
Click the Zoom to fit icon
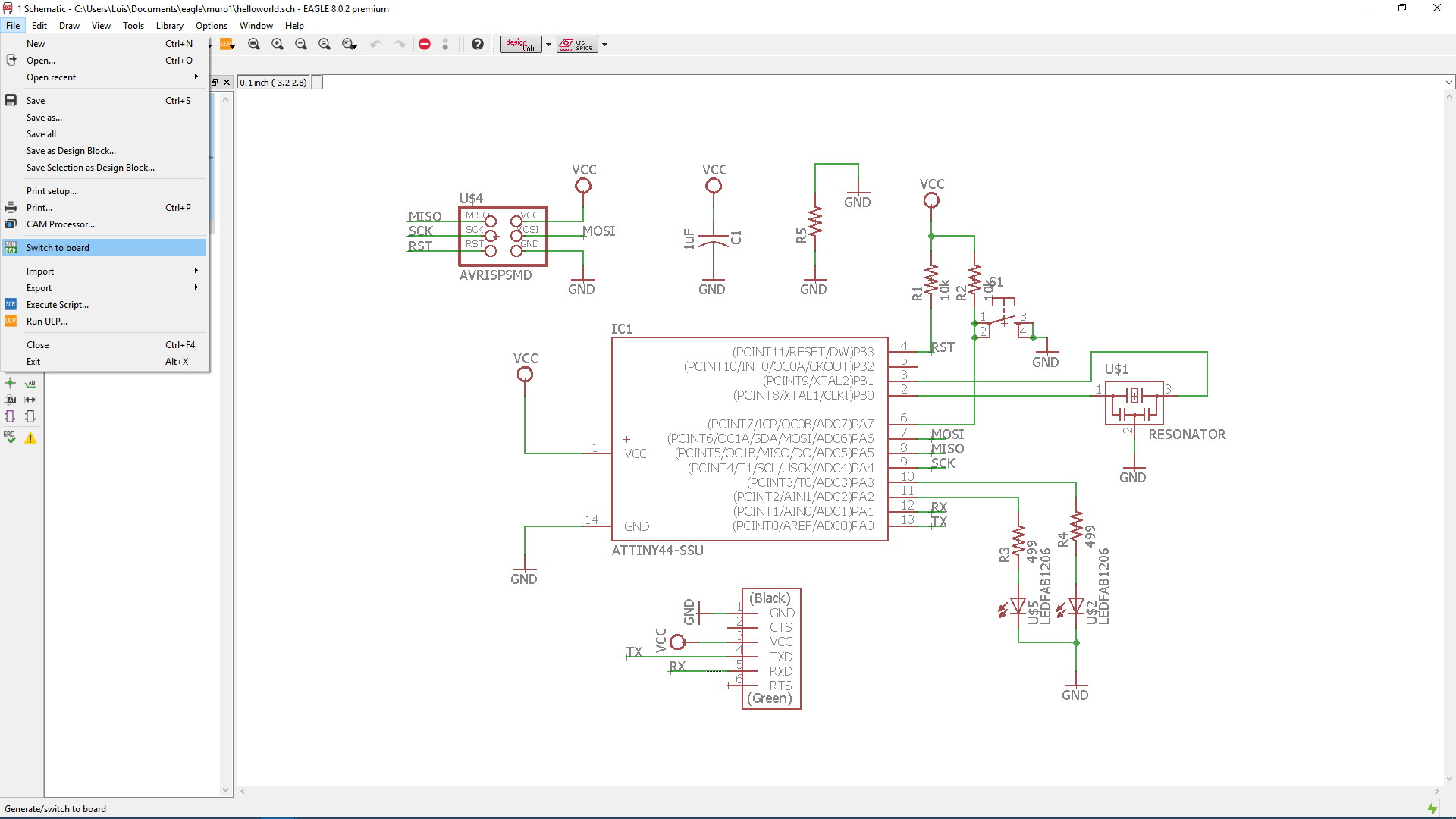click(254, 44)
